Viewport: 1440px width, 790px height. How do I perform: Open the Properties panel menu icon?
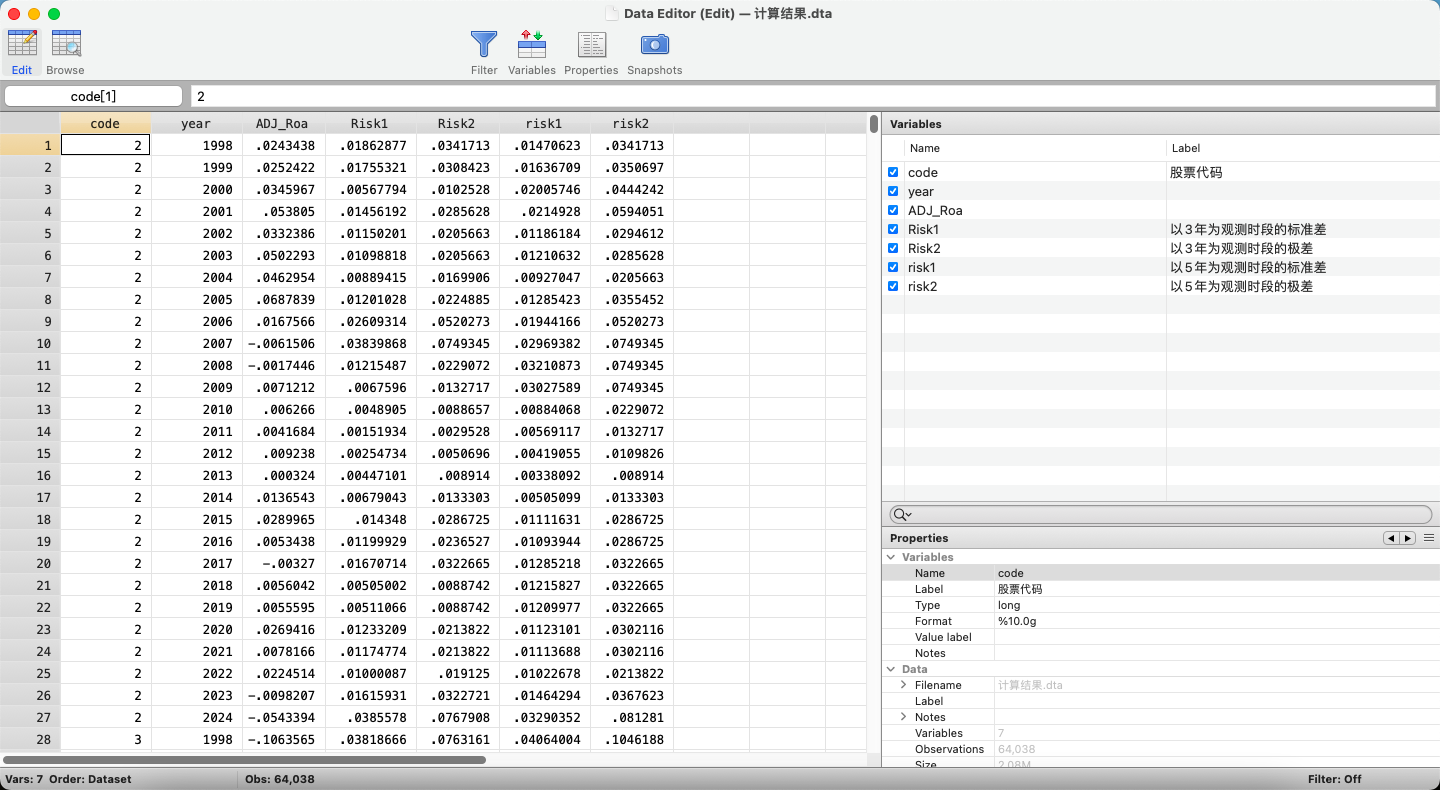tap(1429, 538)
